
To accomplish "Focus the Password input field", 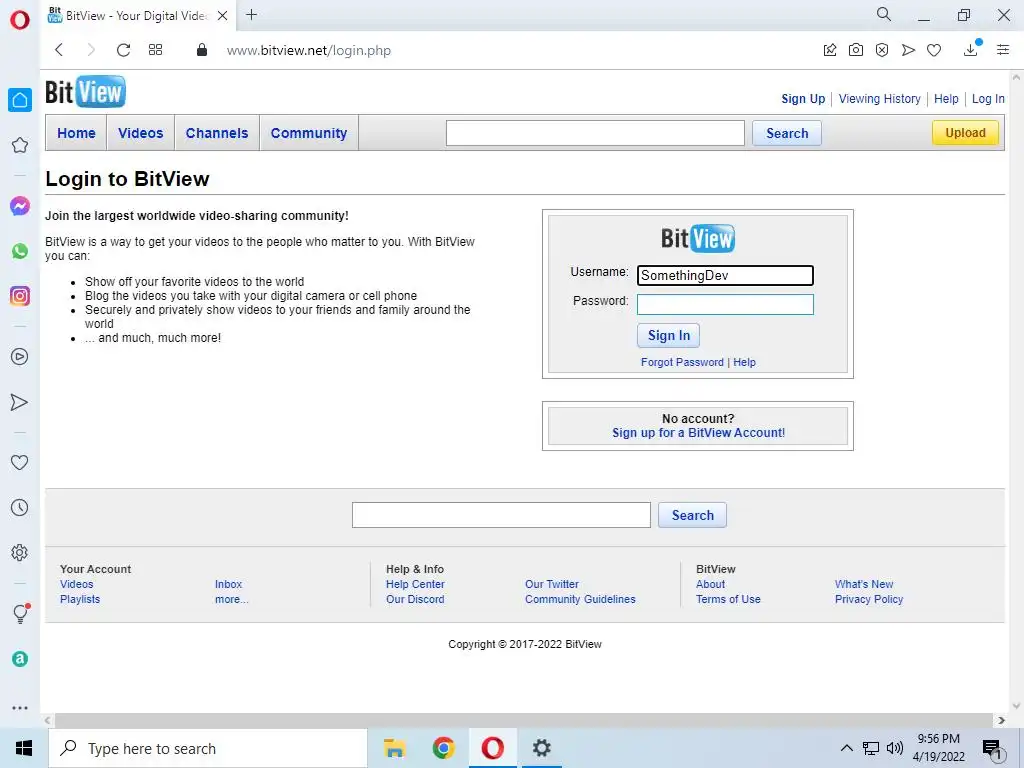I will pyautogui.click(x=725, y=304).
